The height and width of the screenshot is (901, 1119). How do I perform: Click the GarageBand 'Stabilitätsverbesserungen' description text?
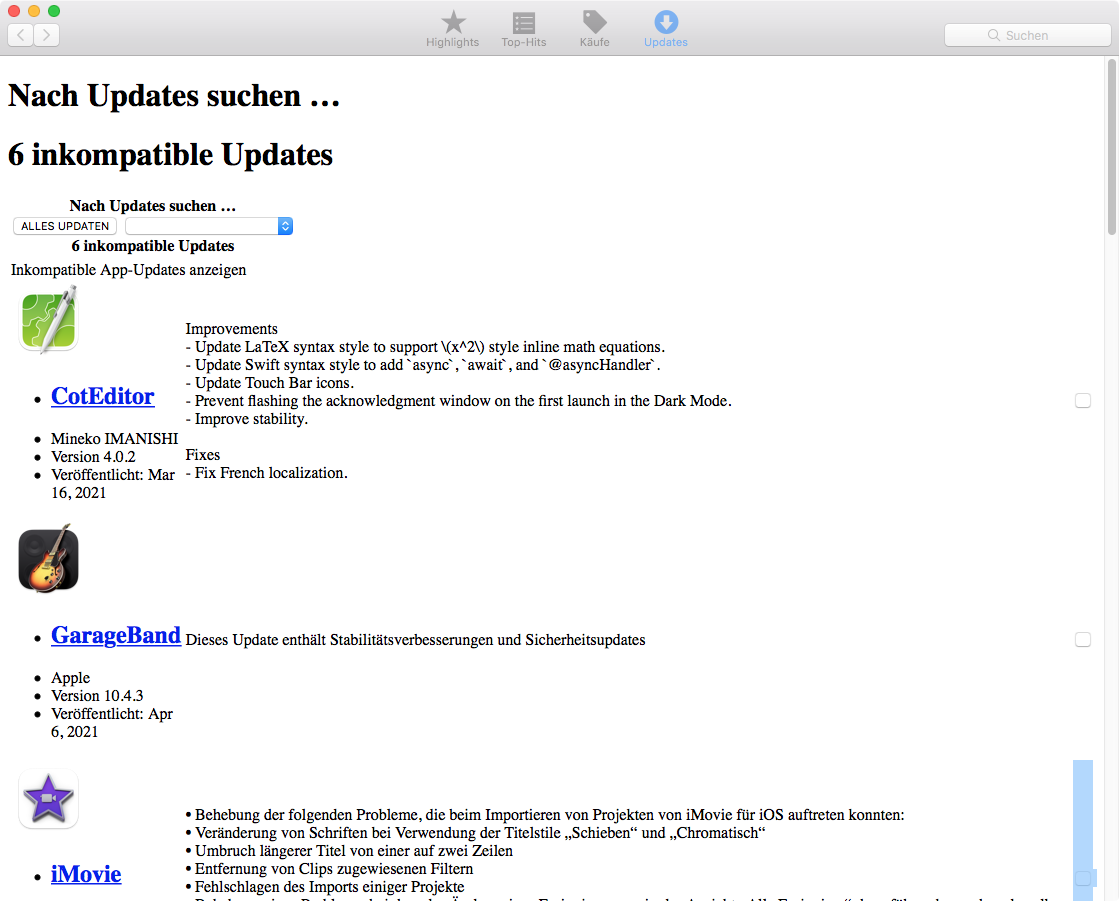tap(415, 640)
